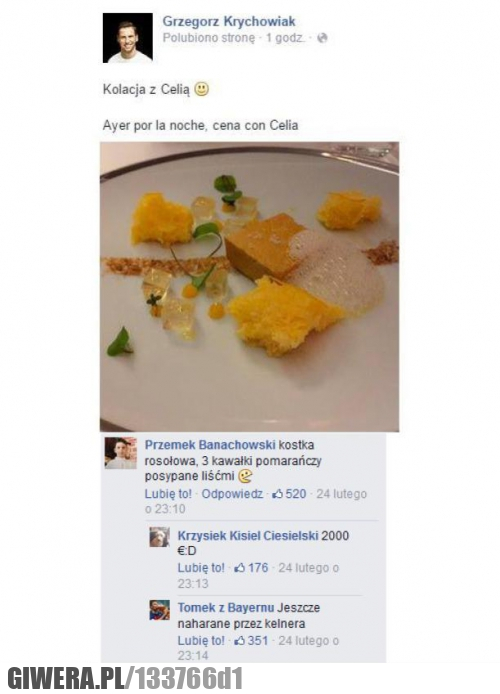
Task: Open Tomek z Bayernu's avatar
Action: coord(159,610)
